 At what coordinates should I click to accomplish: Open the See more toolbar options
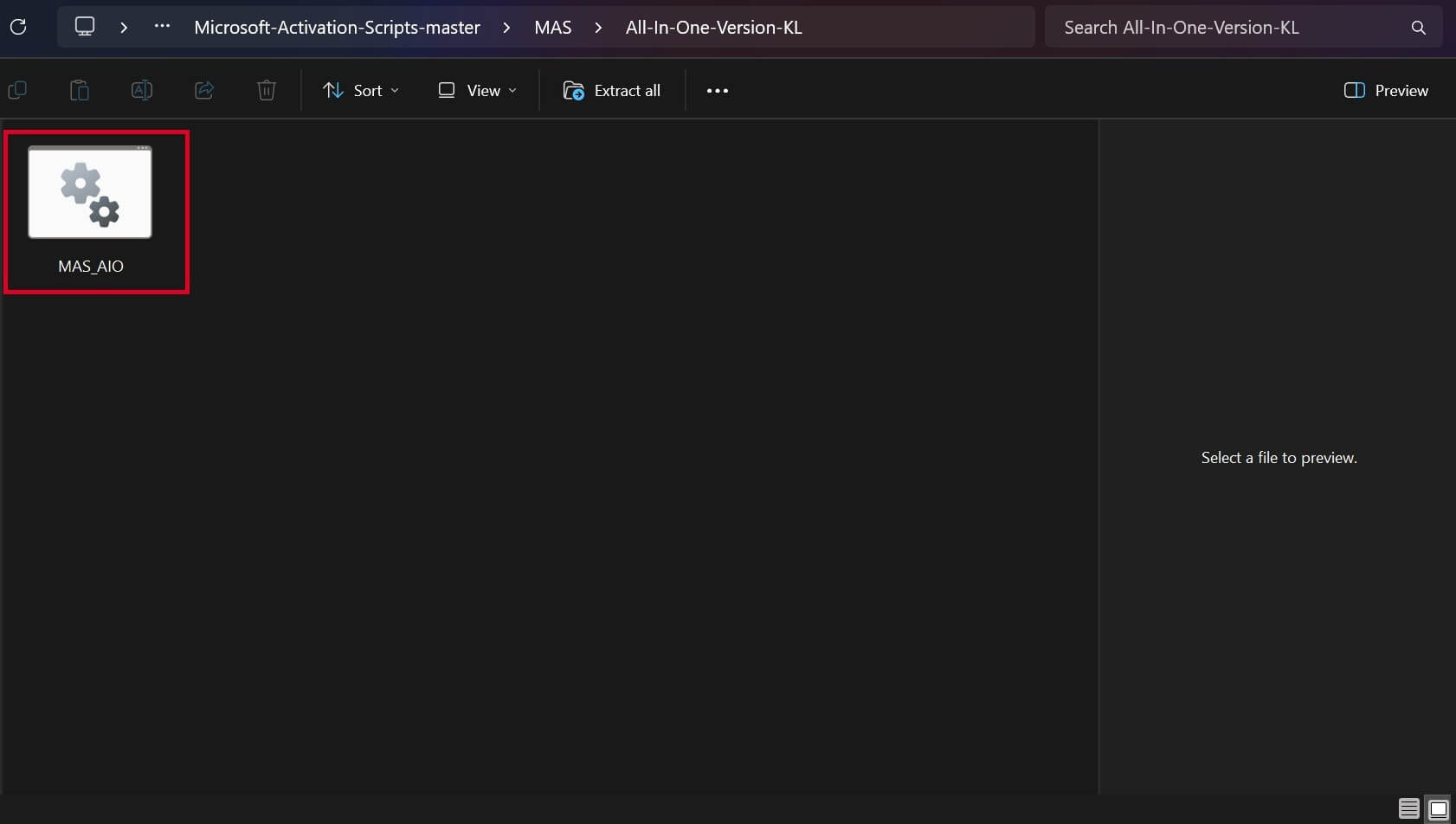[718, 90]
